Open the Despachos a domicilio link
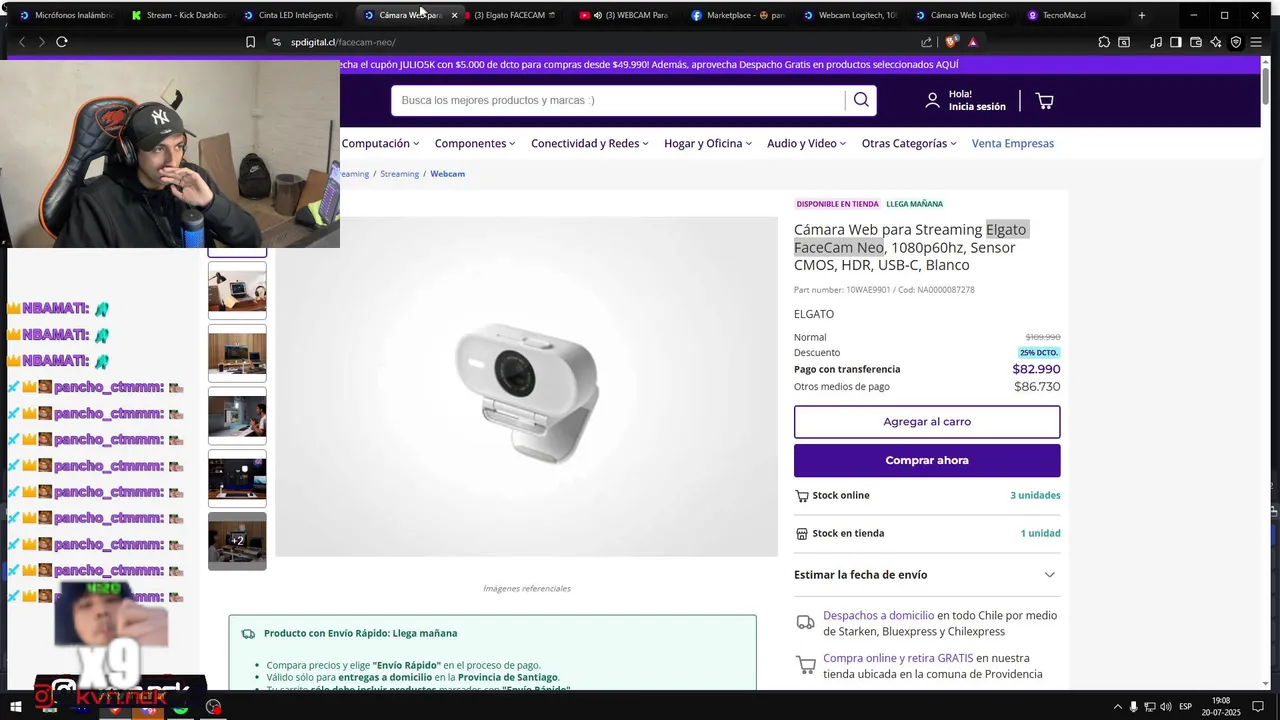This screenshot has height=720, width=1280. pyautogui.click(x=878, y=616)
